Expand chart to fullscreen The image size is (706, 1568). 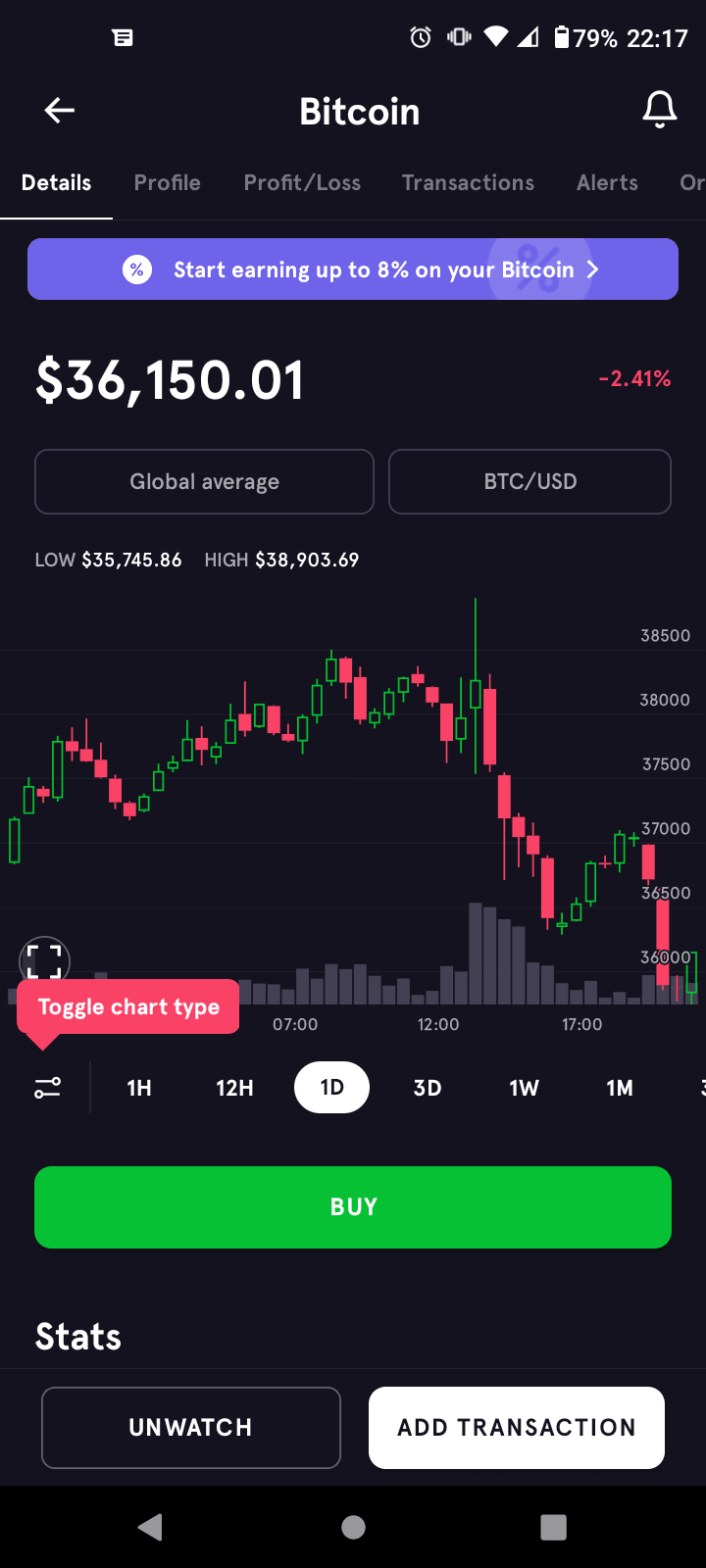44,960
